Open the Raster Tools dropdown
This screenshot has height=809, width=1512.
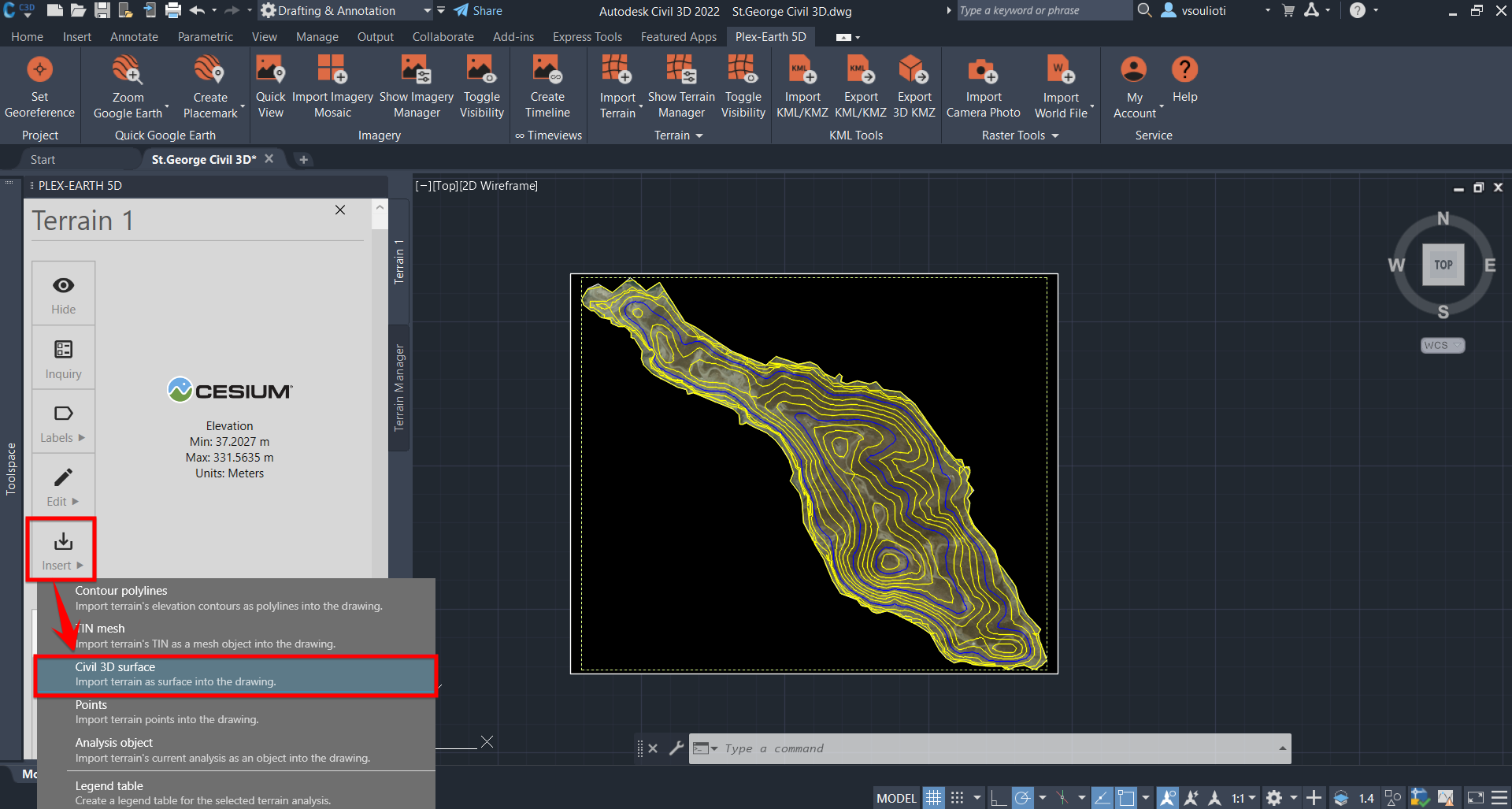tap(1055, 135)
